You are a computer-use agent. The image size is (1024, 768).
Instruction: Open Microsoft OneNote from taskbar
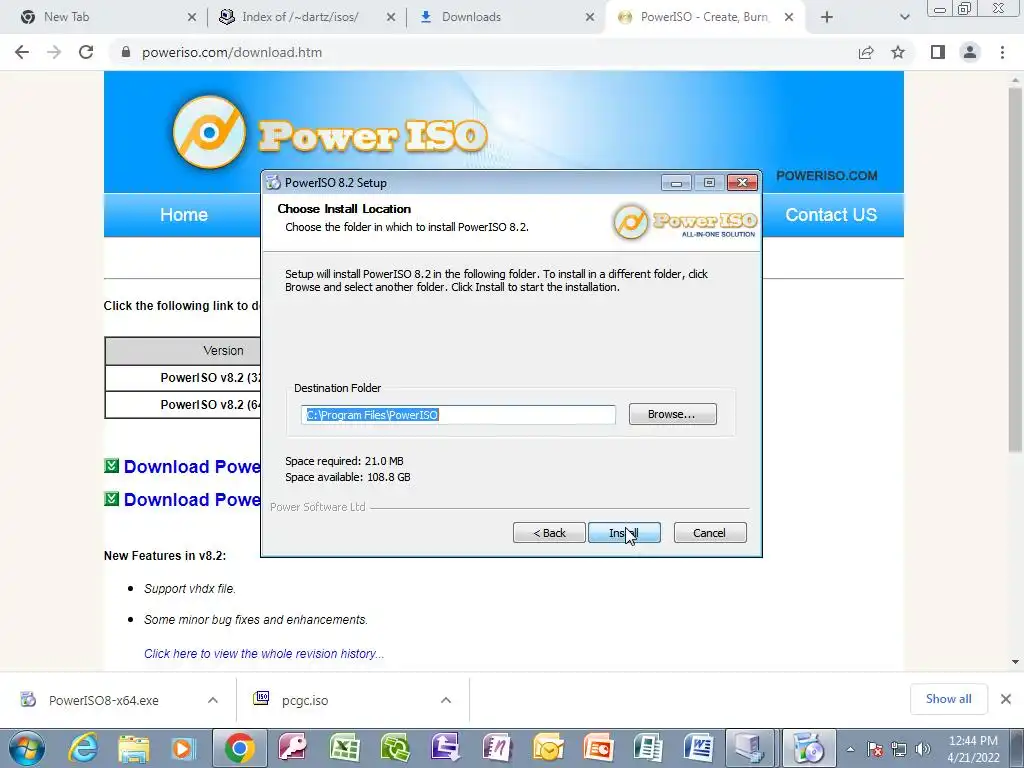pyautogui.click(x=496, y=748)
